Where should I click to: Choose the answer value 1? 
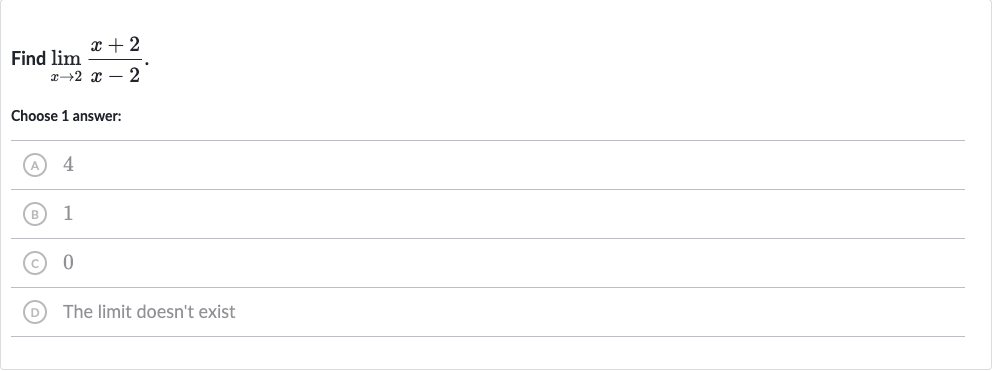68,214
